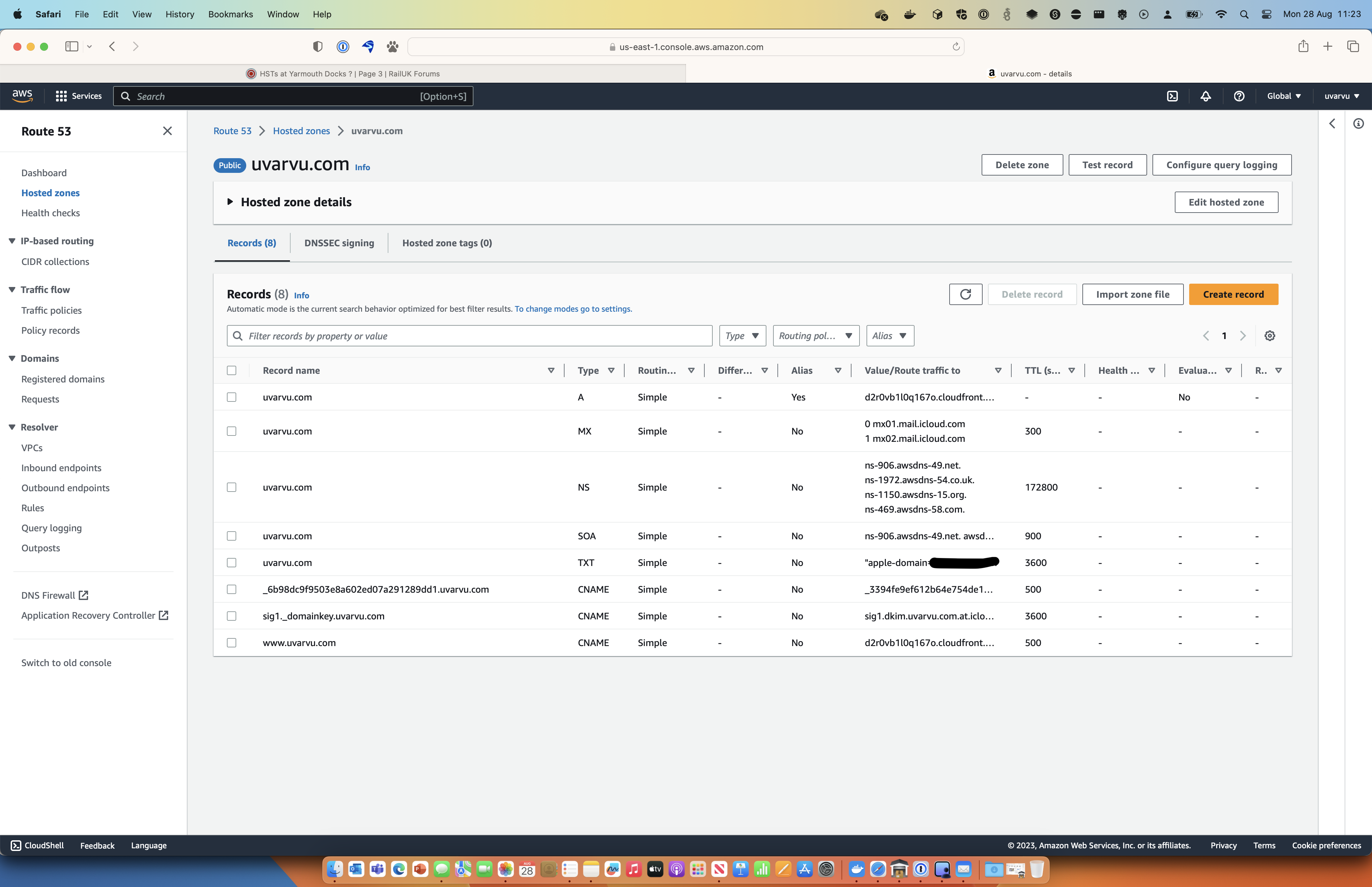Sort by the Record name column header

tap(291, 370)
